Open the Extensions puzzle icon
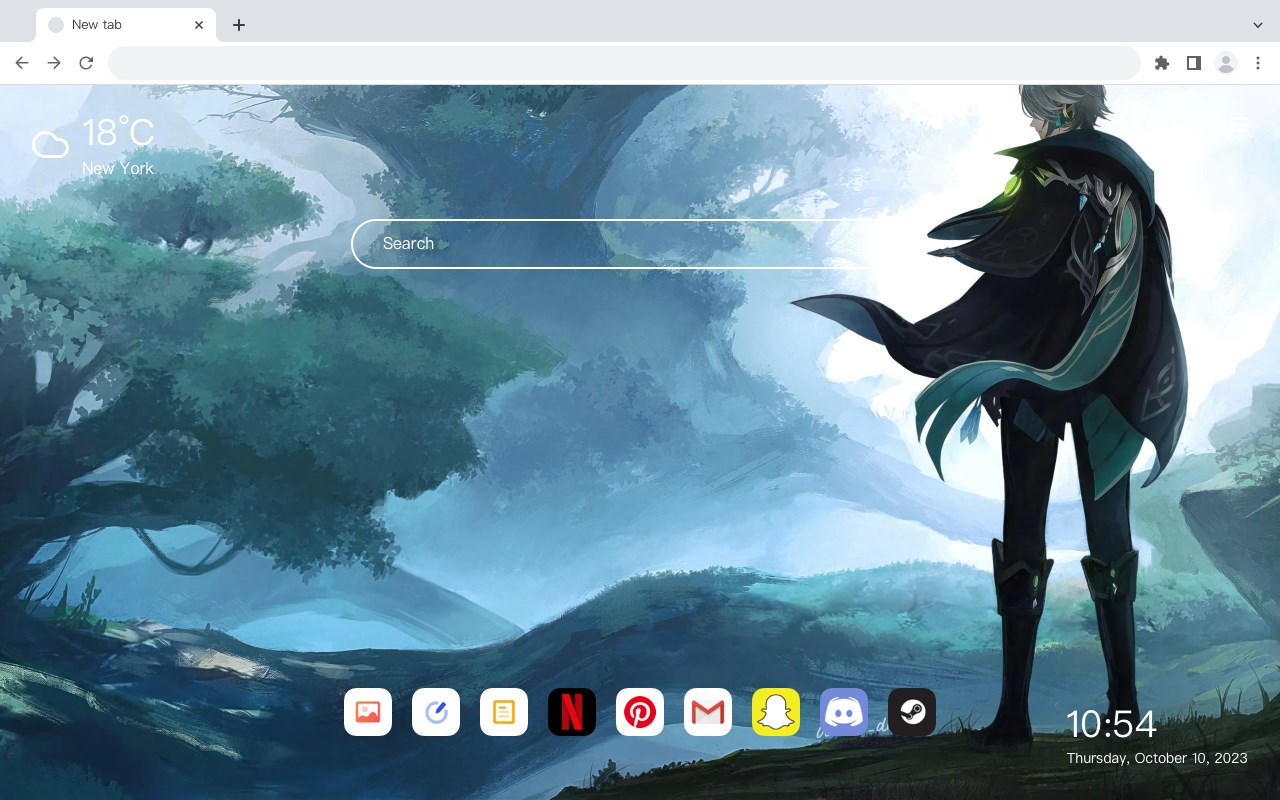The width and height of the screenshot is (1280, 800). [1161, 63]
